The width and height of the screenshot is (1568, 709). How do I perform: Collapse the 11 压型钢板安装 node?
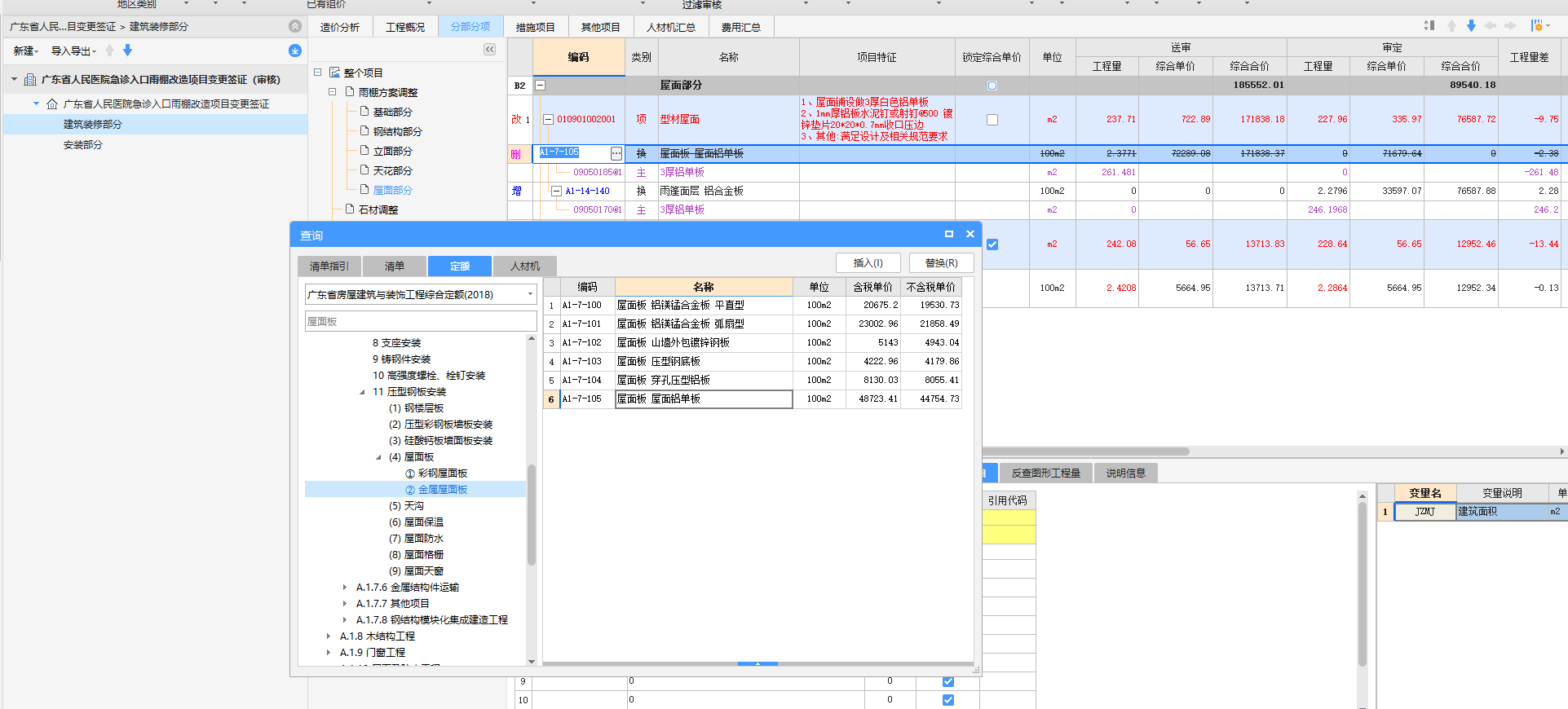(363, 392)
